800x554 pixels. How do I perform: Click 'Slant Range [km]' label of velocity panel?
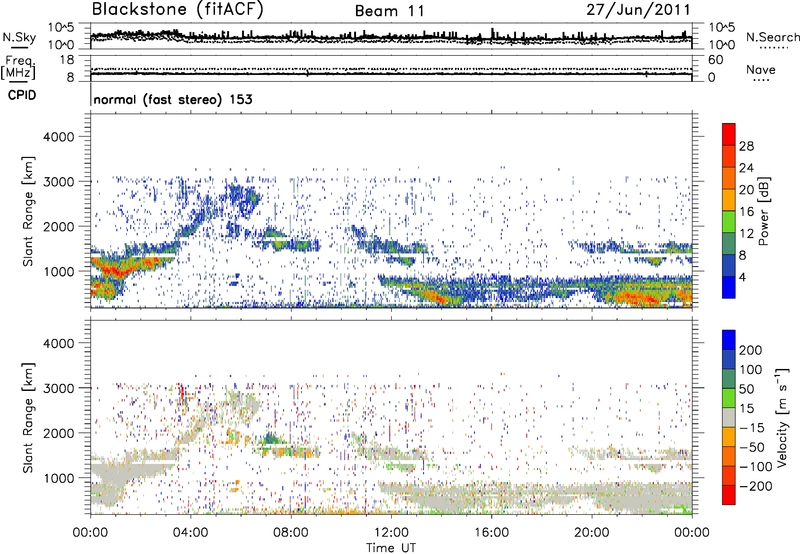pyautogui.click(x=28, y=417)
